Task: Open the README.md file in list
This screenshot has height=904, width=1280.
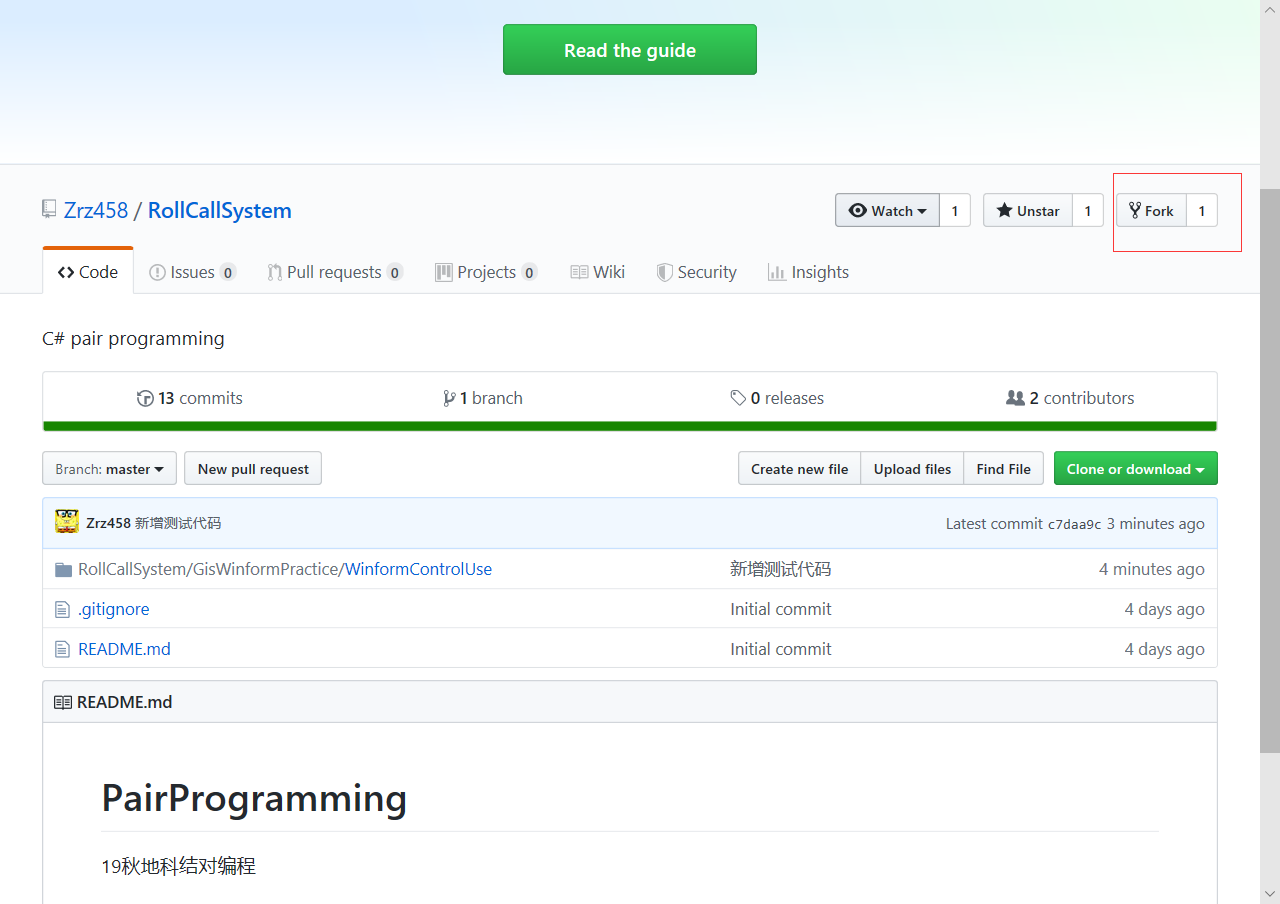Action: pyautogui.click(x=124, y=649)
